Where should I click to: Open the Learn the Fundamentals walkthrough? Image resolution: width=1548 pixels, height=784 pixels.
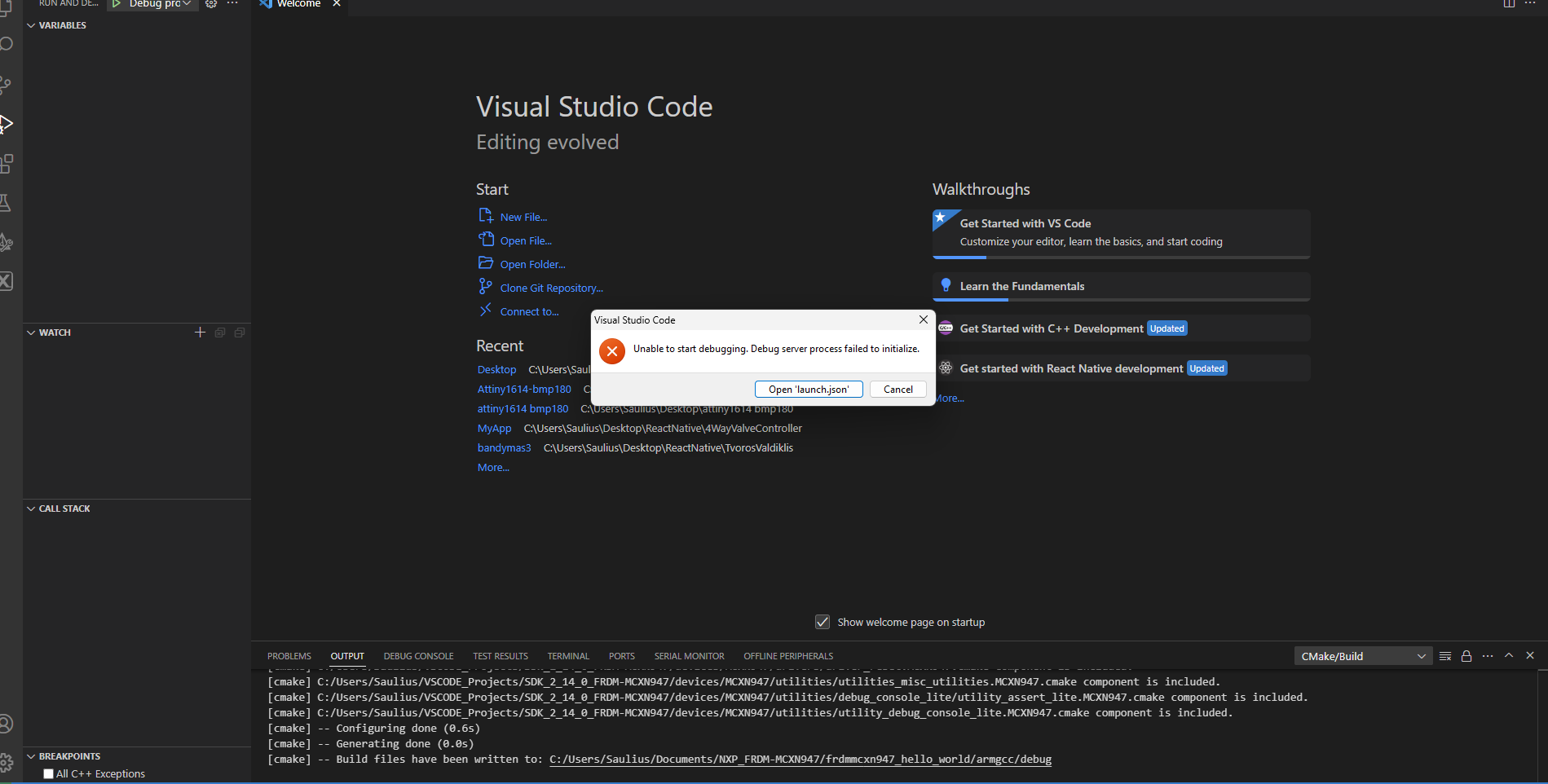pos(1021,286)
